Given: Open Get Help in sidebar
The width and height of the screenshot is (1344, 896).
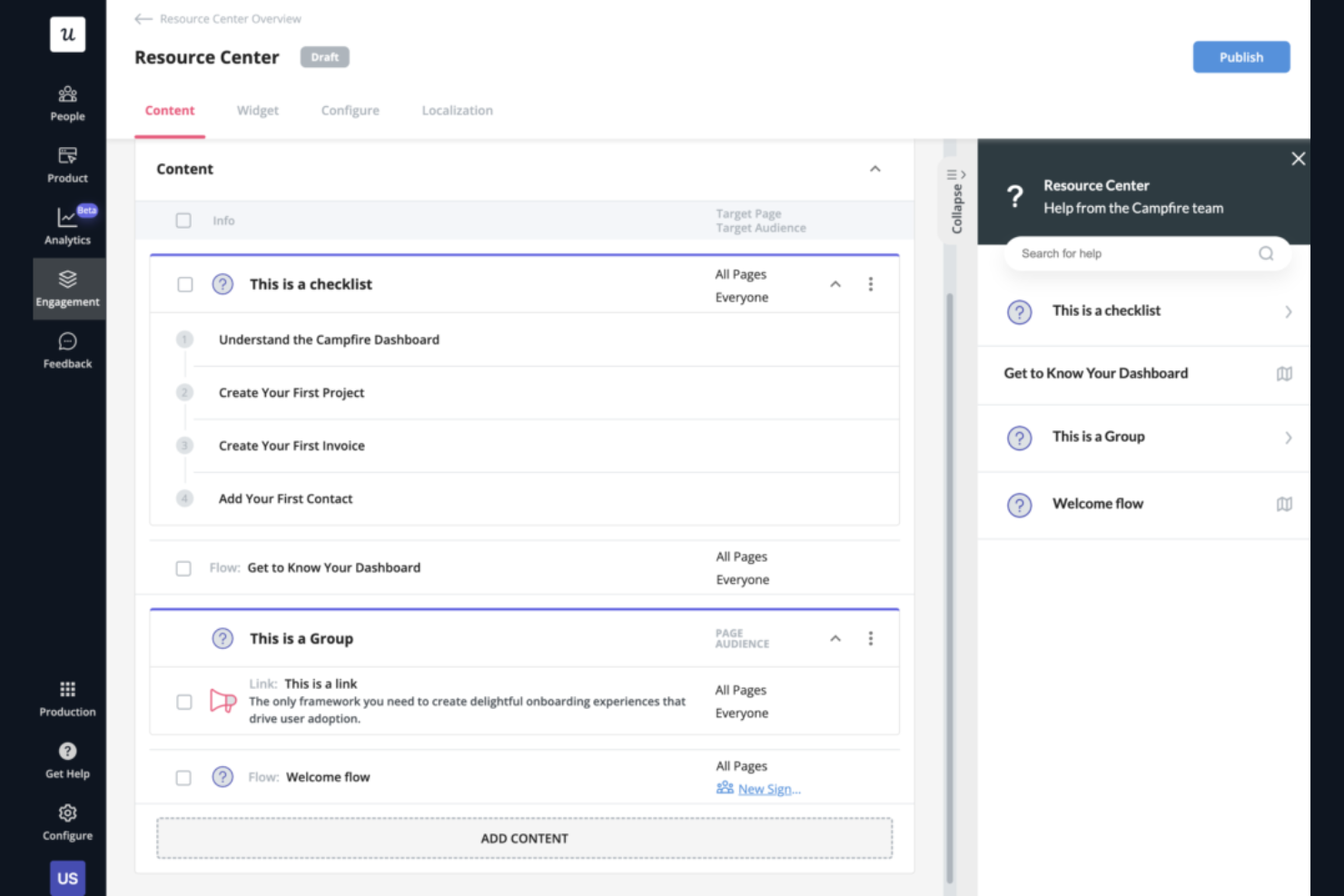Looking at the screenshot, I should tap(67, 761).
